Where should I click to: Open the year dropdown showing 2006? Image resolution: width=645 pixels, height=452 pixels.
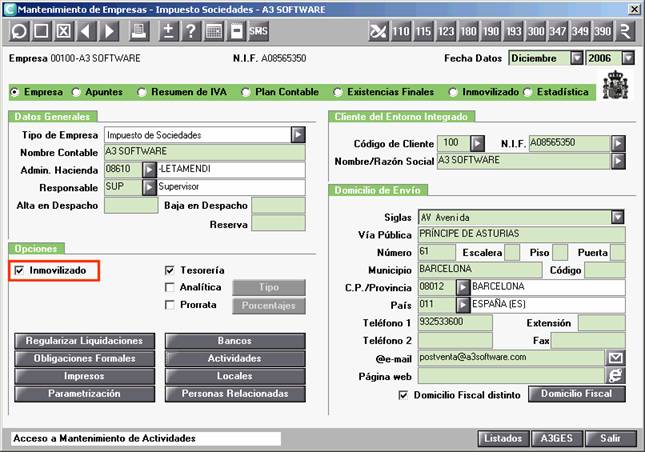point(628,58)
